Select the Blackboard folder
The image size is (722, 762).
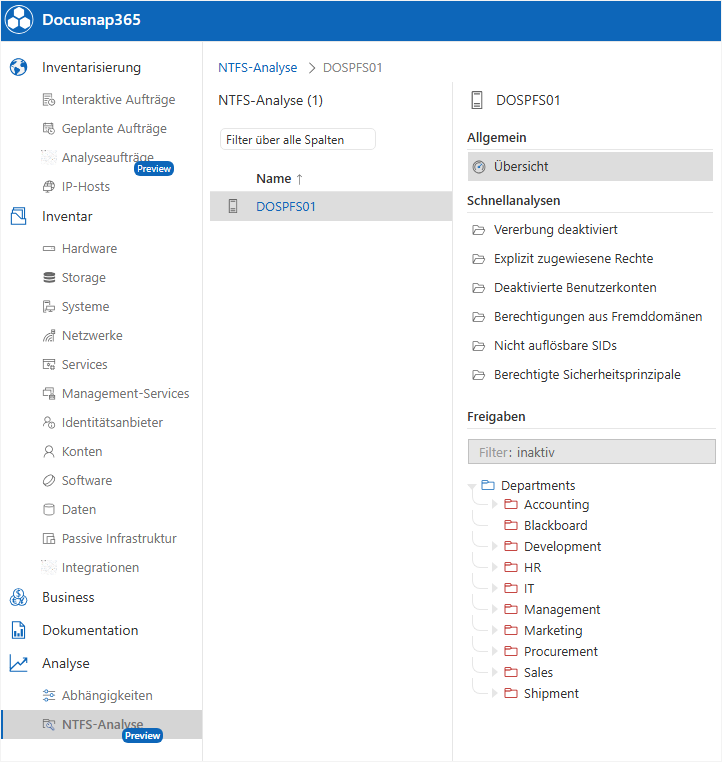pyautogui.click(x=555, y=525)
